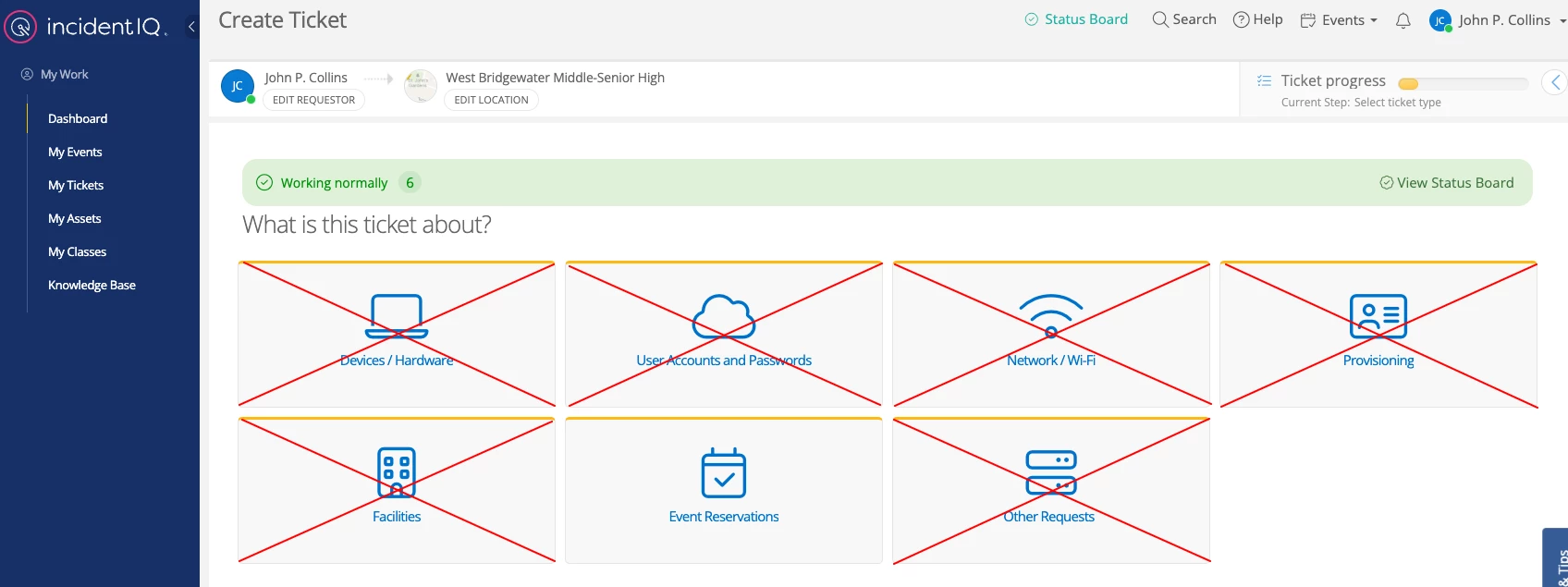This screenshot has height=587, width=1568.
Task: Click the requestor JC avatar
Action: coord(238,86)
